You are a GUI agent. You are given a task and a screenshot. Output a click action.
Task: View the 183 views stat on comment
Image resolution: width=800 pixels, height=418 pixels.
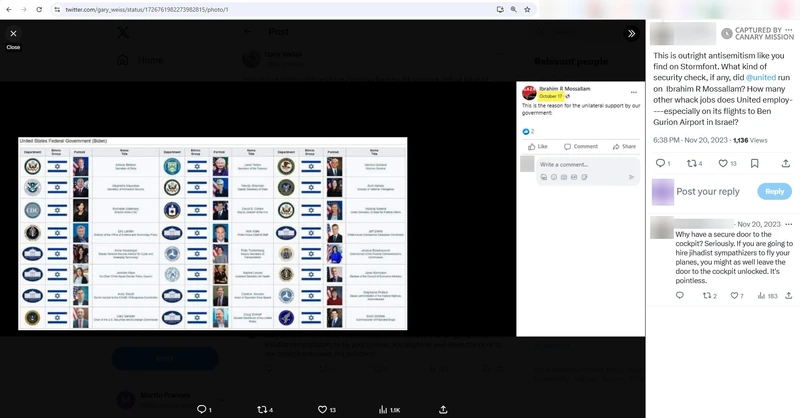[767, 296]
